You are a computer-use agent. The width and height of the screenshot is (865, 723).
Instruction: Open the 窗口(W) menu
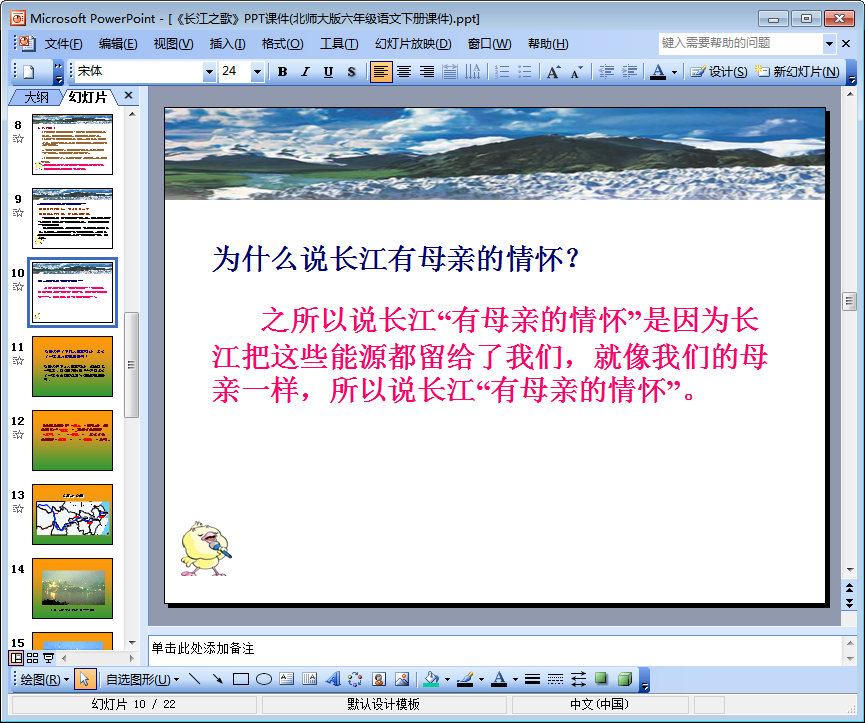click(489, 44)
